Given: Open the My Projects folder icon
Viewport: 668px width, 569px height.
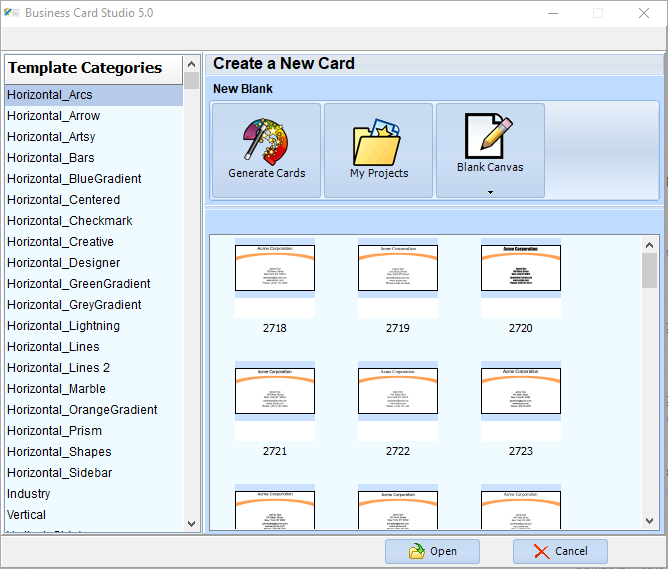Looking at the screenshot, I should pyautogui.click(x=377, y=142).
